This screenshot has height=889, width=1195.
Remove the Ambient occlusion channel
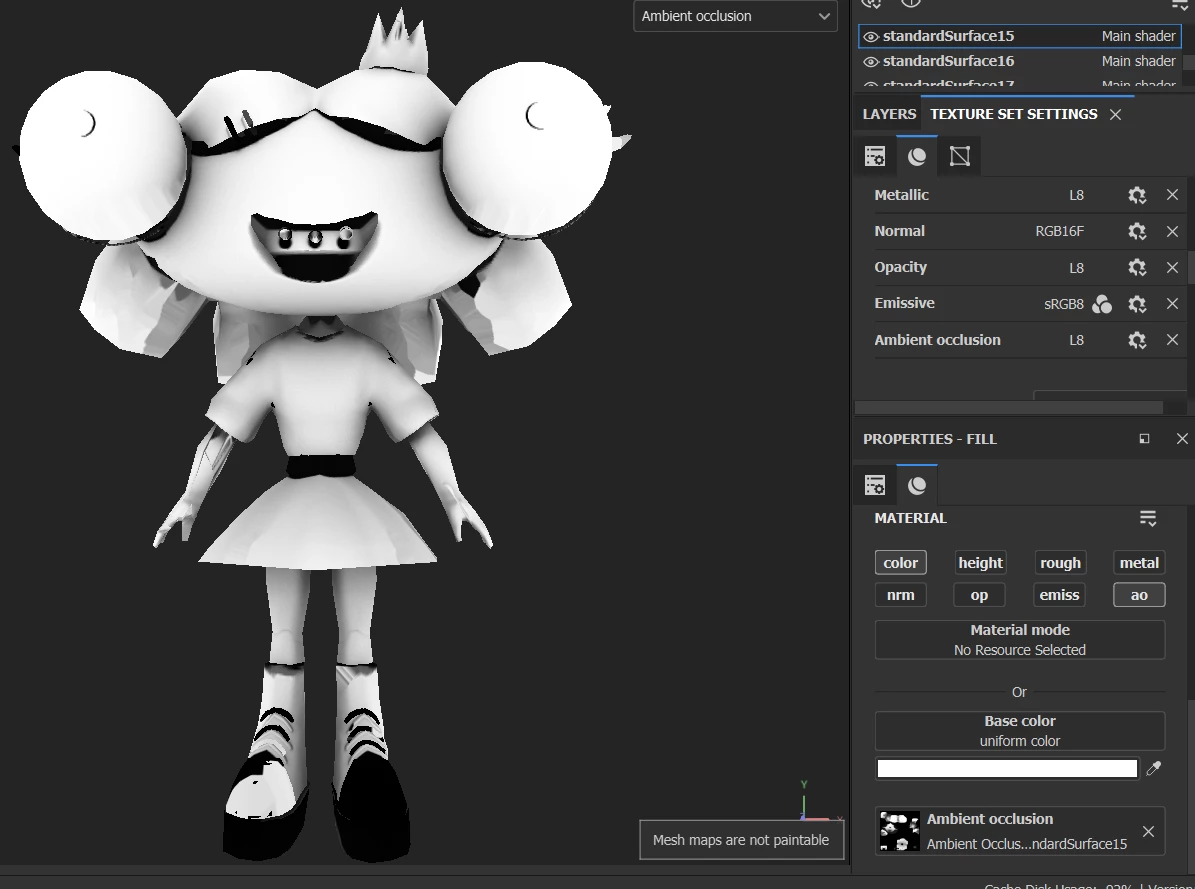tap(1172, 340)
